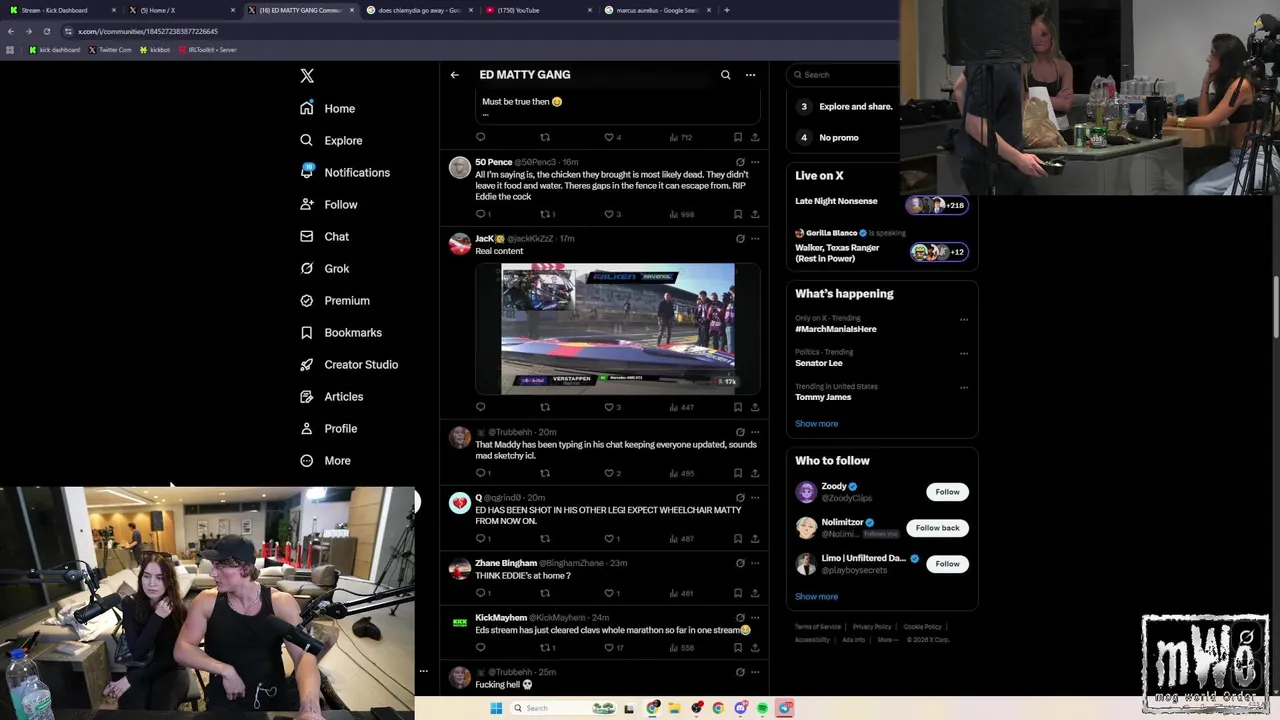Play JacK's Real content video

pos(618,329)
